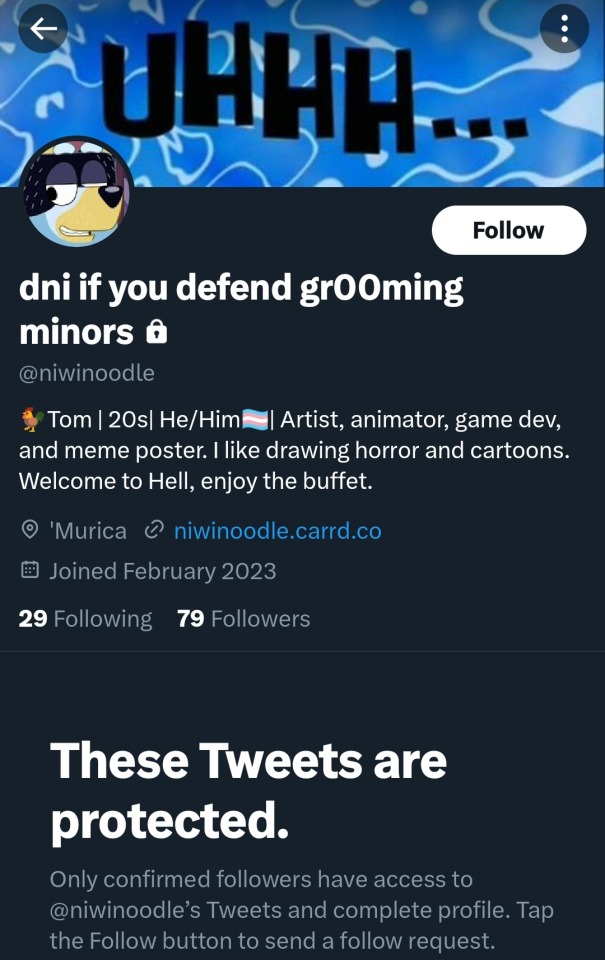
Task: Click the location pin icon
Action: (30, 530)
